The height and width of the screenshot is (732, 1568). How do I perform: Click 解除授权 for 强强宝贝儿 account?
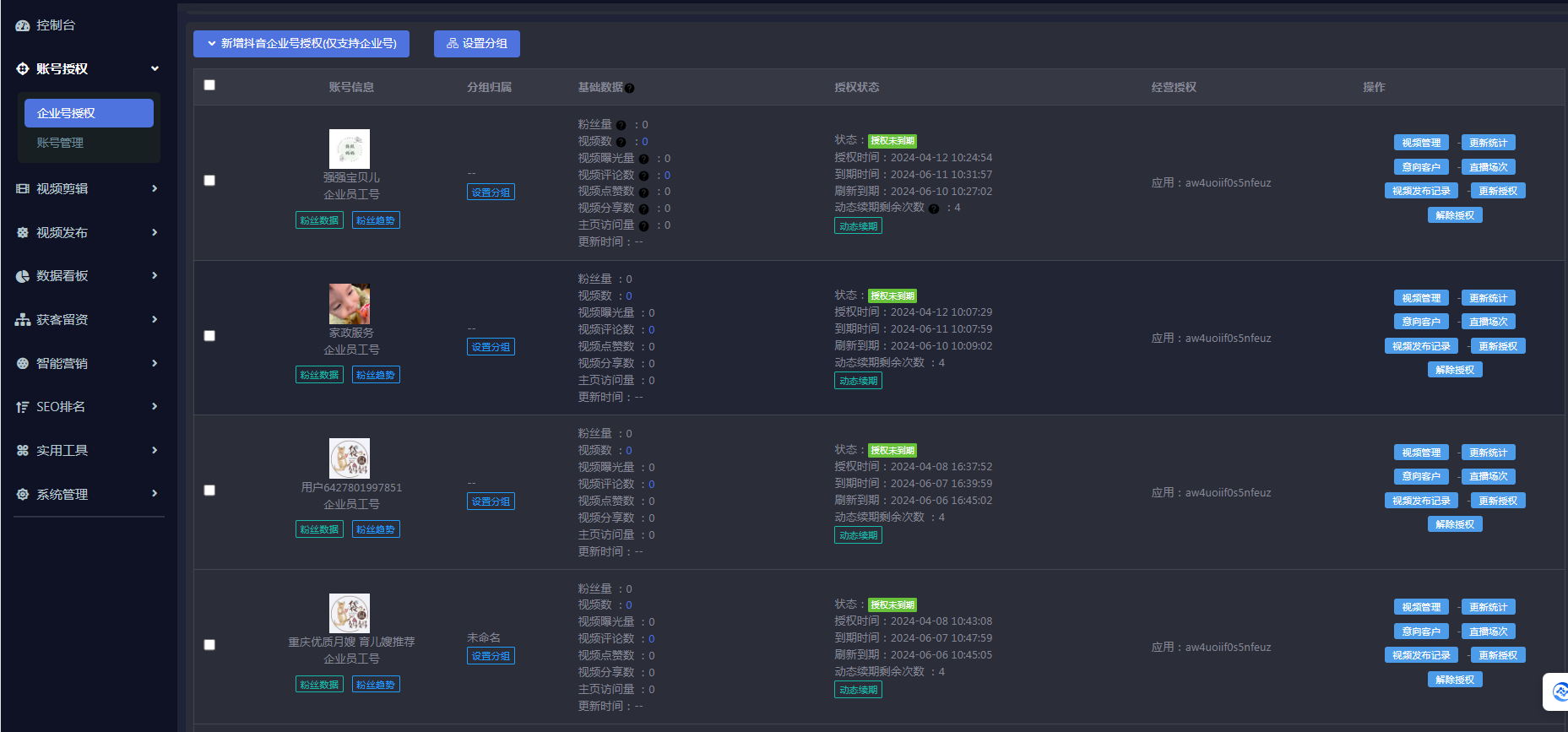(x=1455, y=215)
